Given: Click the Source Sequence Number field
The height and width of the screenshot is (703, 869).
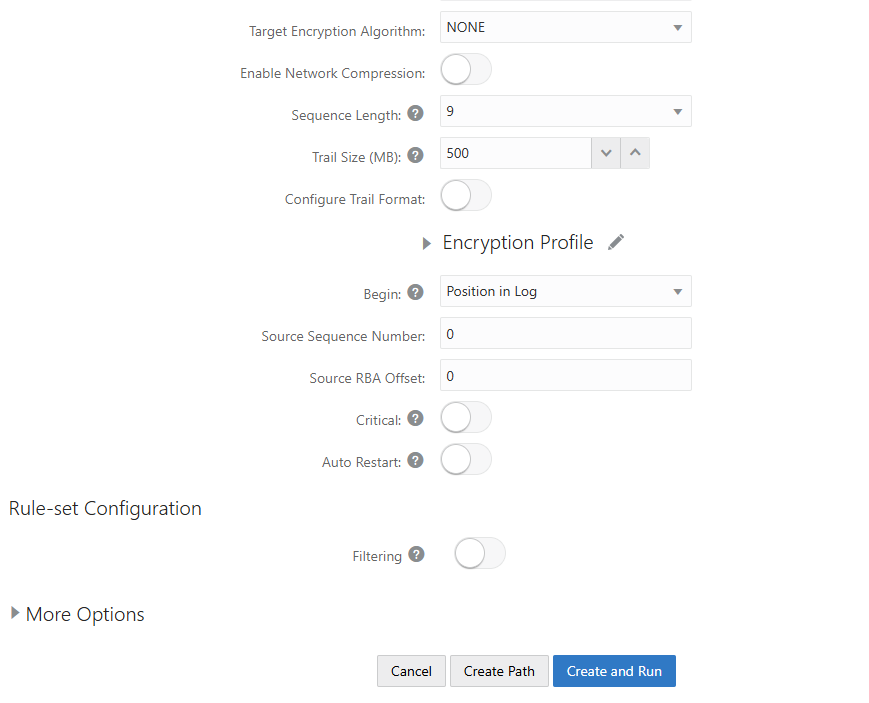Looking at the screenshot, I should [x=565, y=333].
